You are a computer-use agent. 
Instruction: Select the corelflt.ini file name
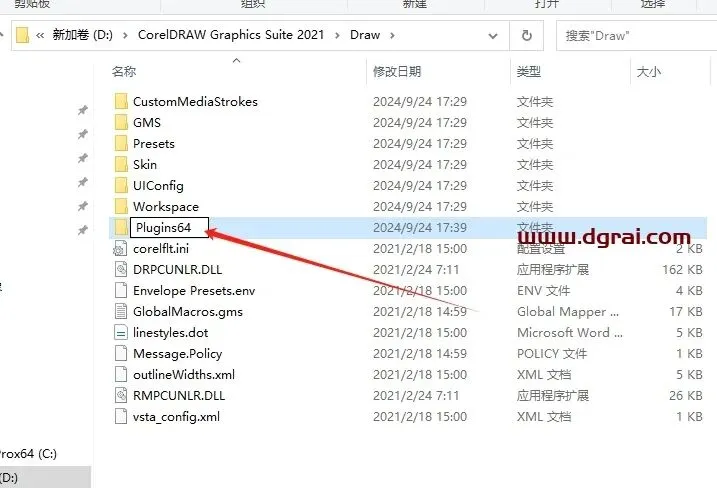(161, 249)
